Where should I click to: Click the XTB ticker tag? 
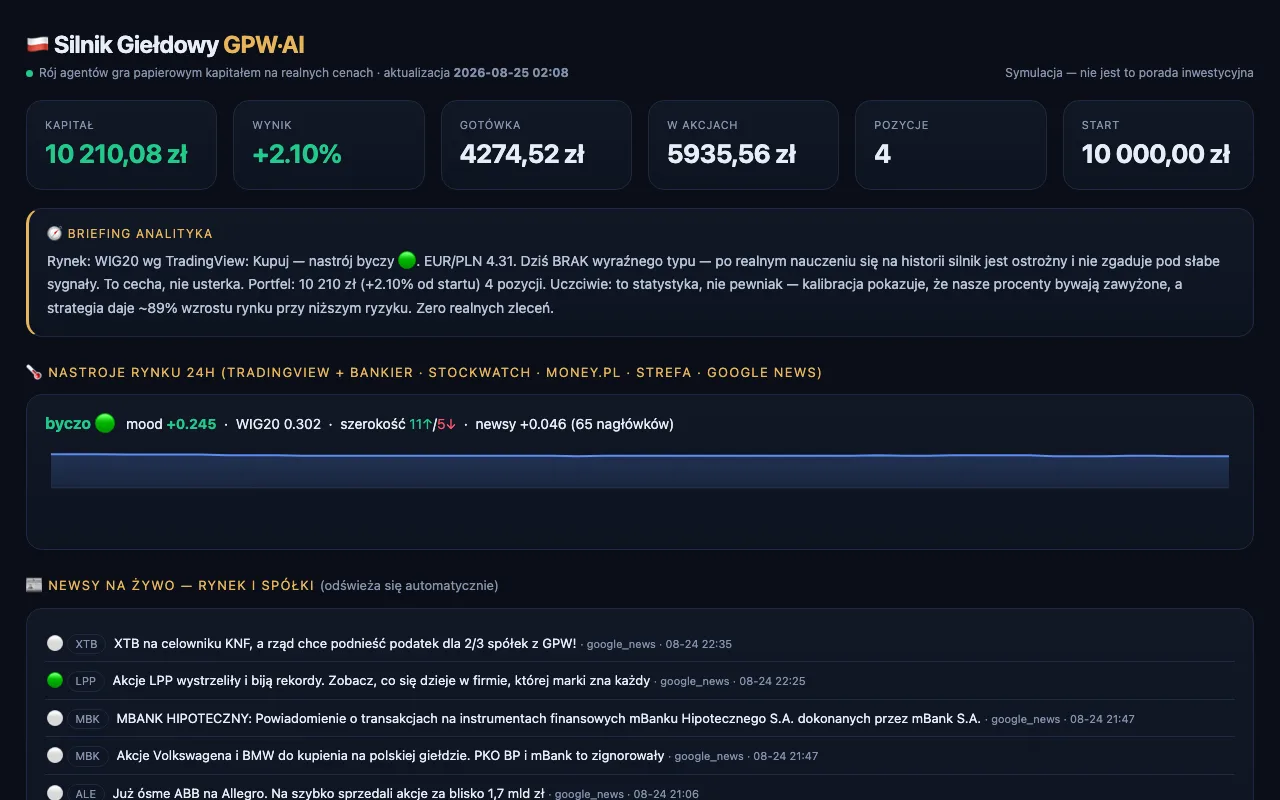click(x=87, y=644)
